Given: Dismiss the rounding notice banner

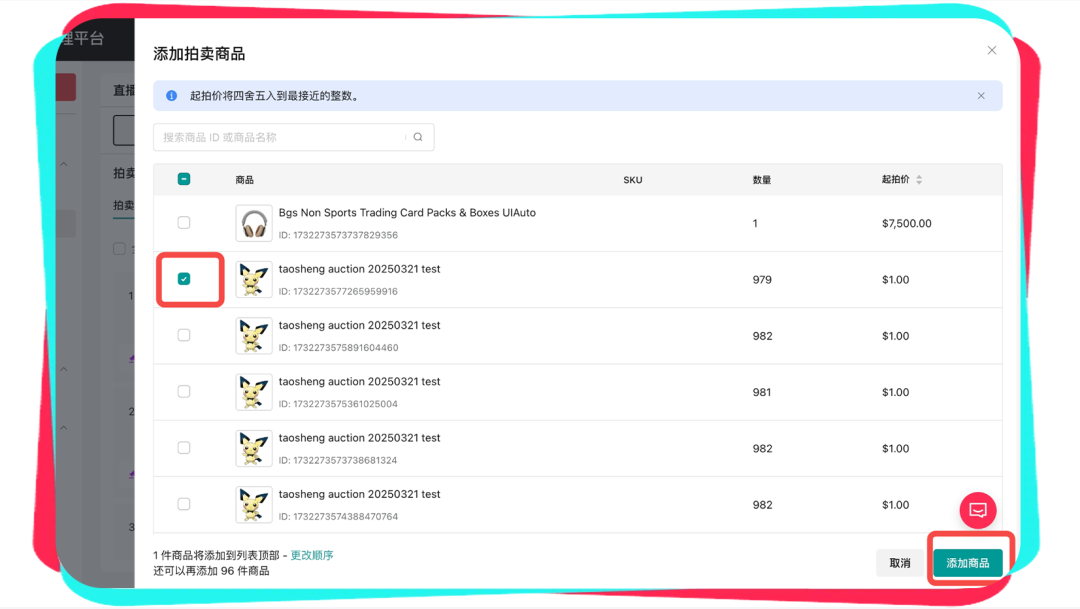Looking at the screenshot, I should click(981, 96).
